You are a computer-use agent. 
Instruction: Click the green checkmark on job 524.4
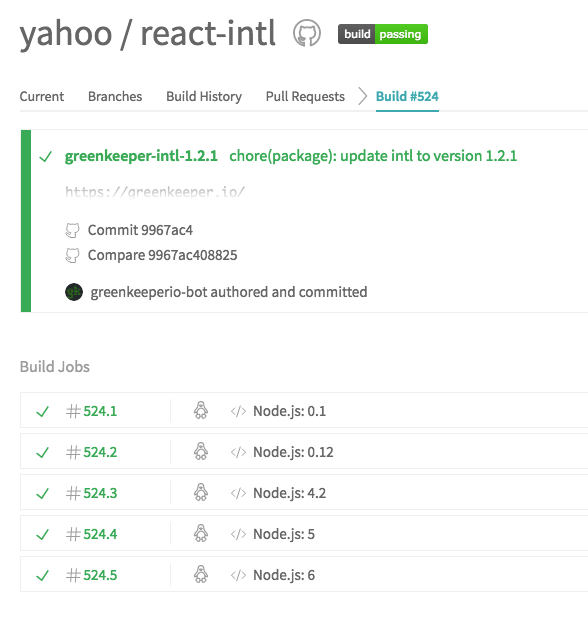click(42, 534)
